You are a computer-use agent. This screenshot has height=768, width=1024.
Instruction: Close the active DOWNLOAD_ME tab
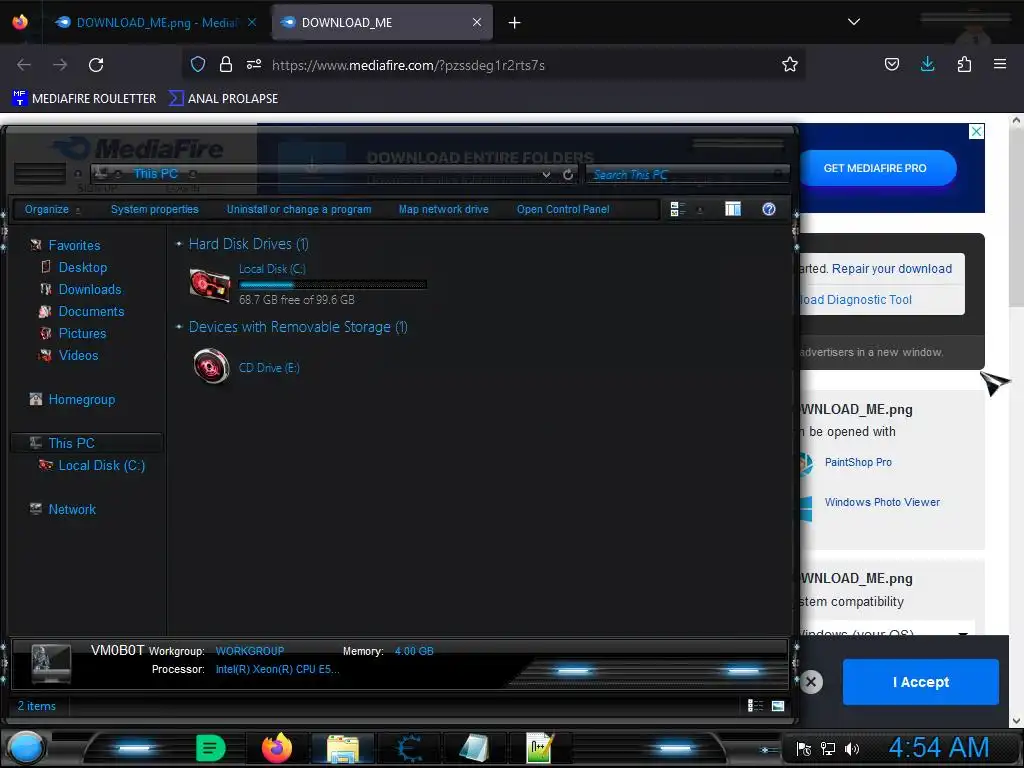[x=477, y=23]
